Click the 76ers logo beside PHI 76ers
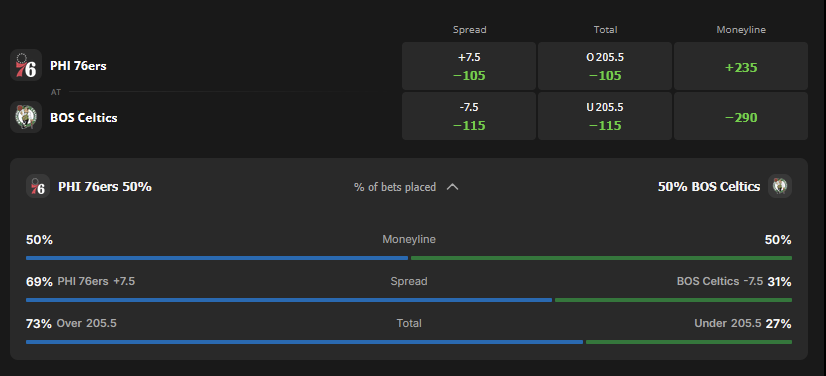The height and width of the screenshot is (376, 826). tap(26, 65)
